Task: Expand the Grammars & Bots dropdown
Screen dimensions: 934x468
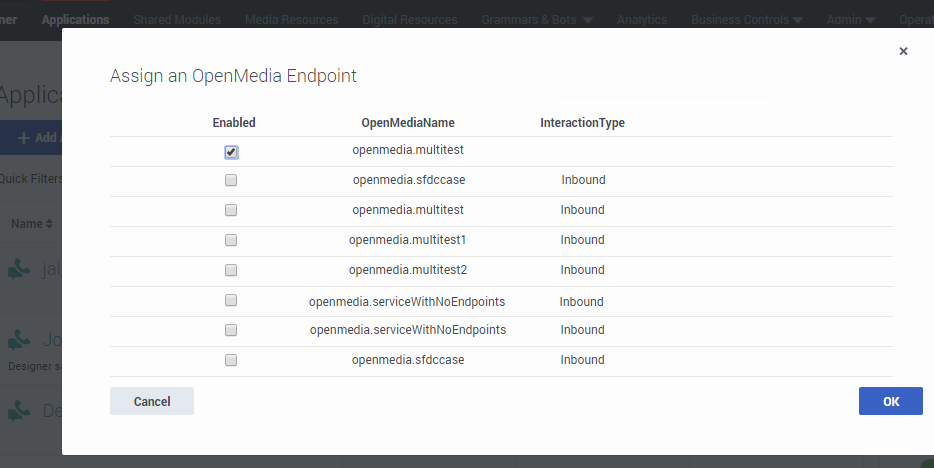Action: (x=586, y=19)
